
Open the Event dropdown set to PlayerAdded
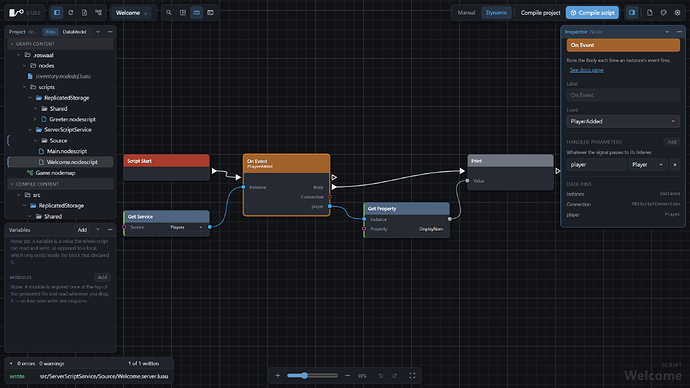pos(623,121)
